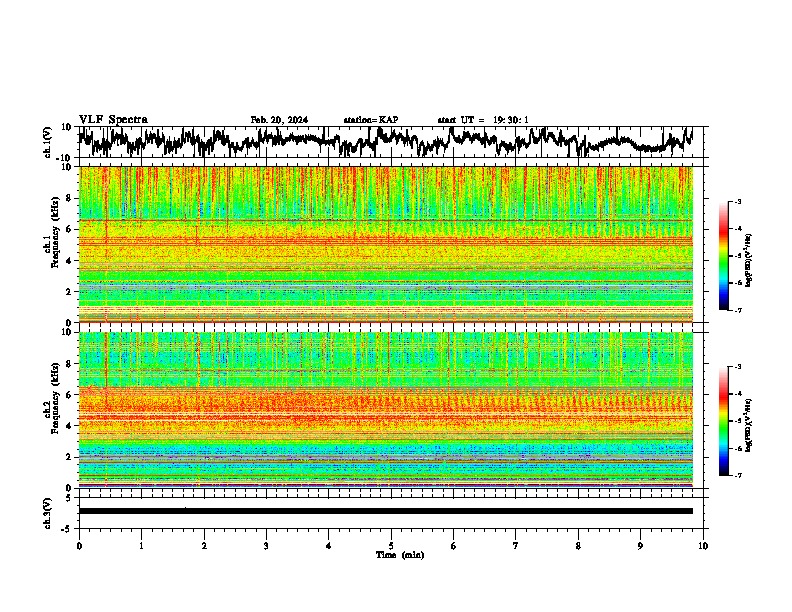Click the 'ch.3(V)' axis label
Viewport: 792px width, 612px height.
[49, 513]
